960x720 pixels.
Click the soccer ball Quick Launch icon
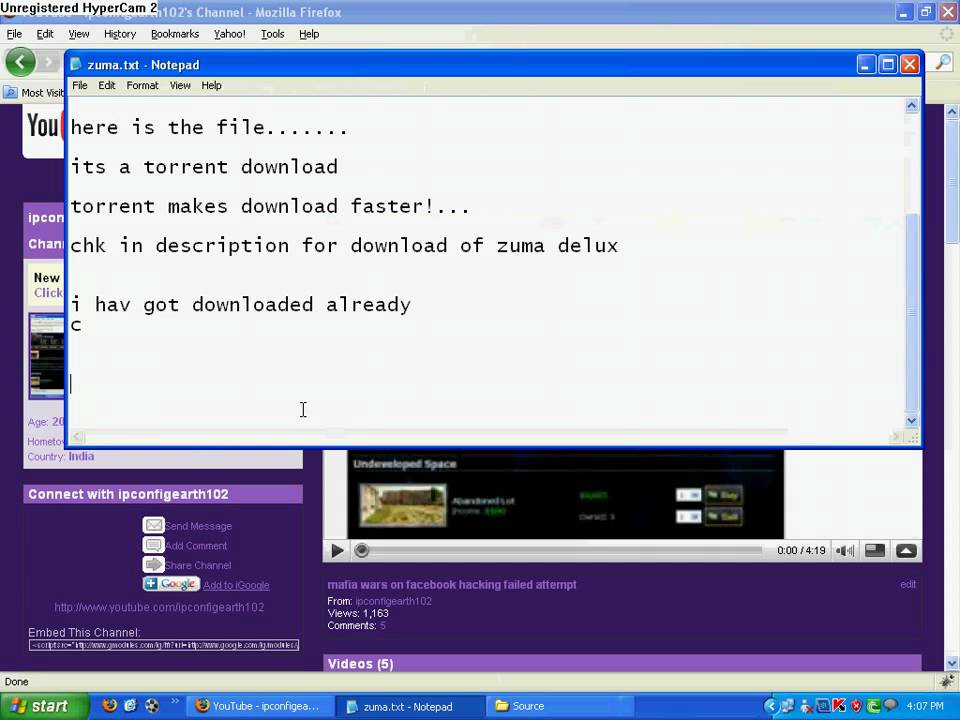[x=152, y=705]
